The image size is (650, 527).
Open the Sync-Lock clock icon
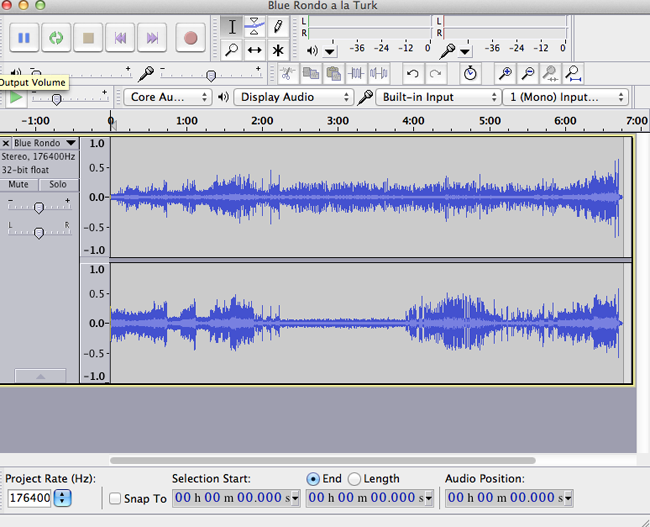point(470,73)
